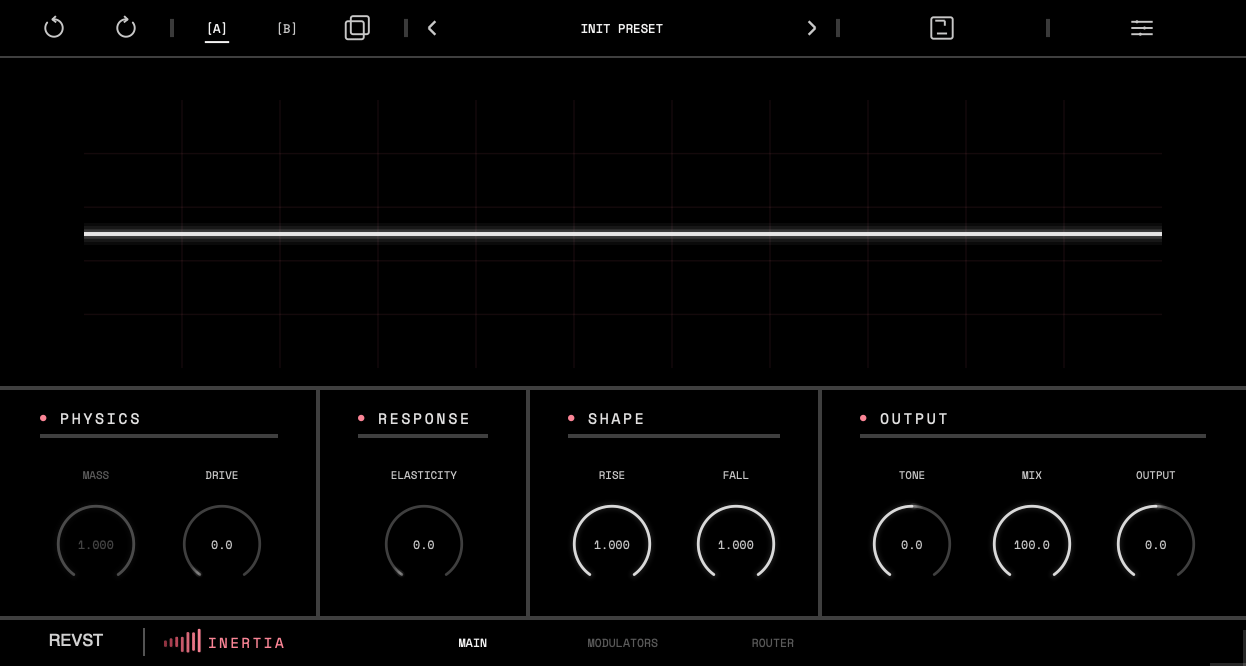Open the MODULATORS tab
The image size is (1246, 666).
(x=623, y=643)
